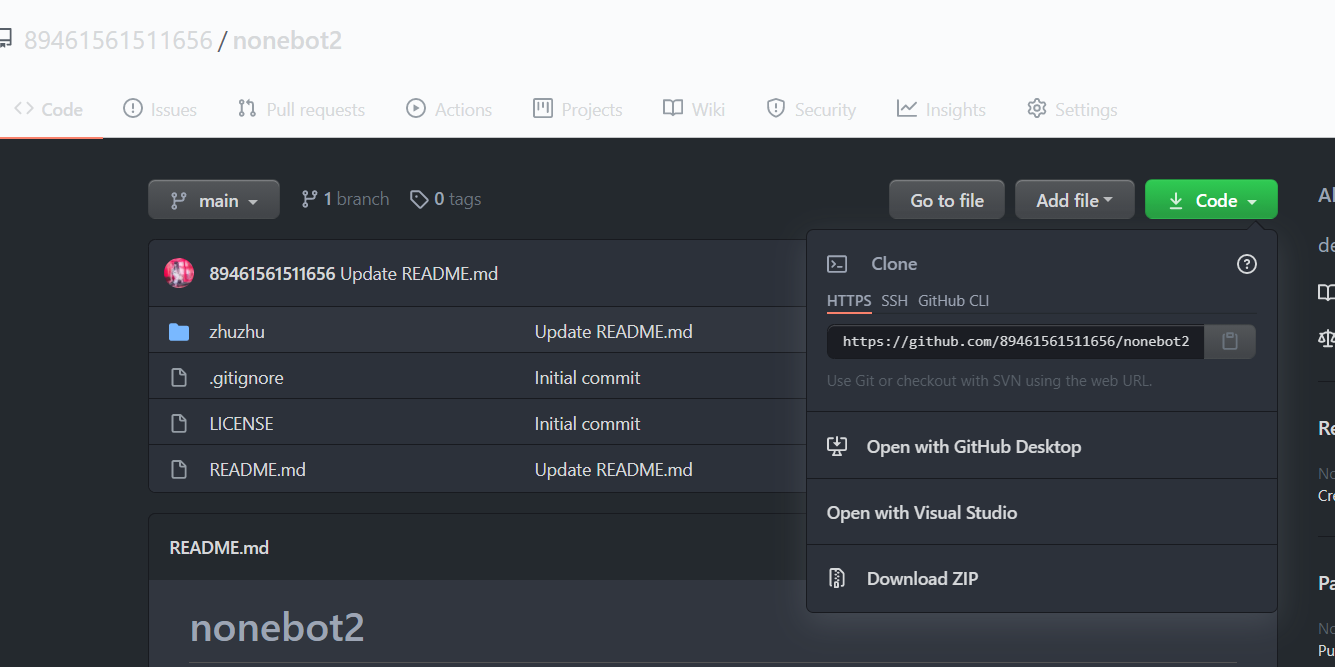The image size is (1335, 667).
Task: Select the HTTPS clone tab
Action: pyautogui.click(x=849, y=301)
